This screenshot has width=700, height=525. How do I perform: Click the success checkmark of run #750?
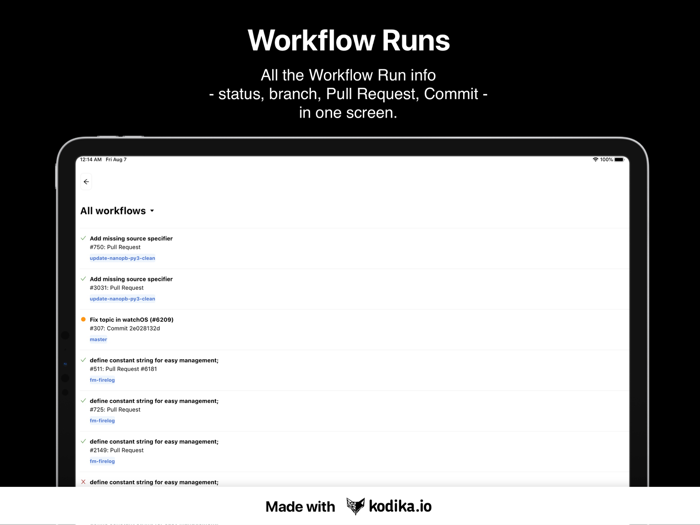83,238
